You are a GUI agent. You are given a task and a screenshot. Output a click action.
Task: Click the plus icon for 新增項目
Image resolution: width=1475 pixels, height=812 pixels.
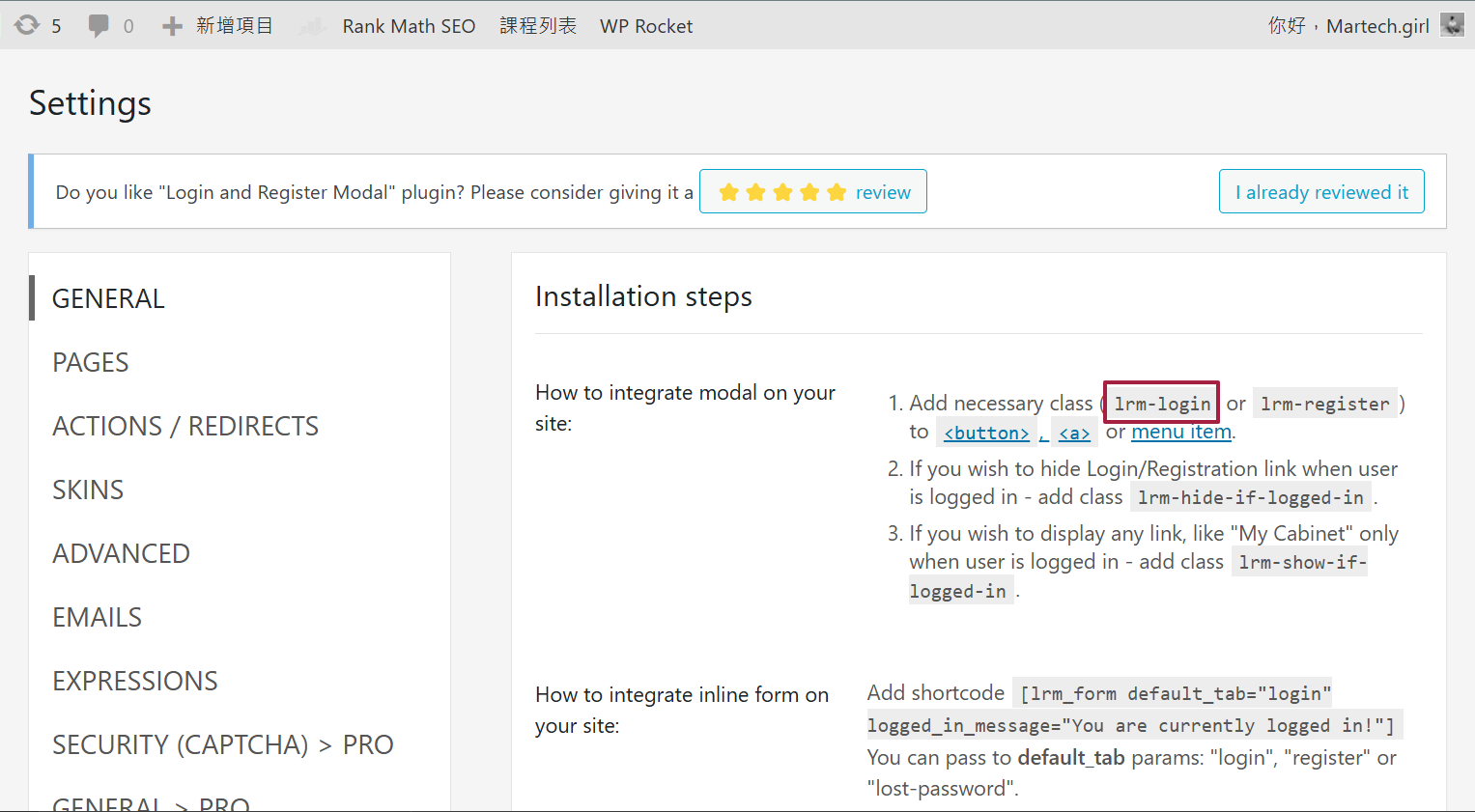click(172, 26)
